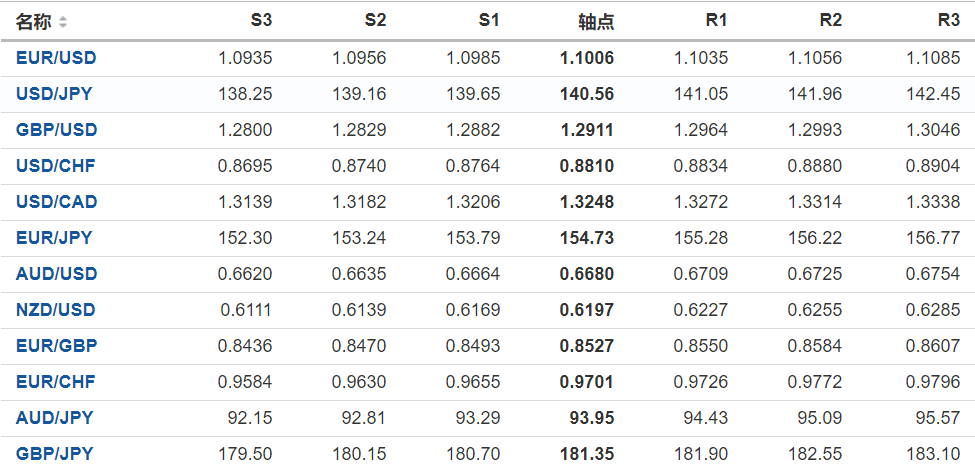Open the NZD/USD pair link

(x=56, y=310)
